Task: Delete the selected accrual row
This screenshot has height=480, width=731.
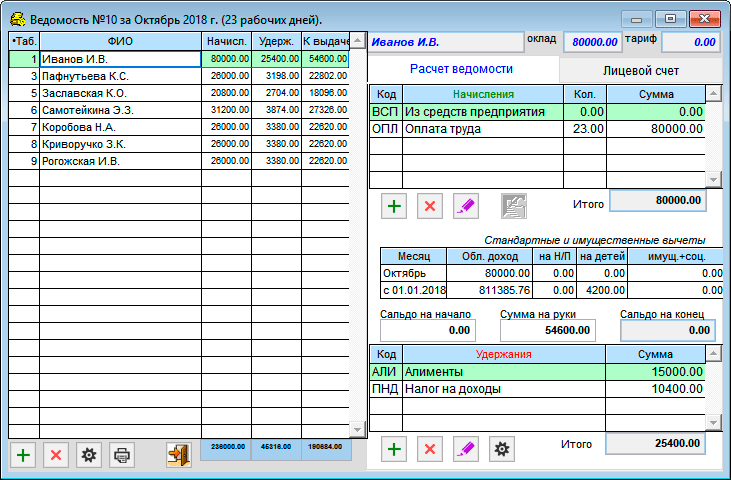Action: pos(430,206)
